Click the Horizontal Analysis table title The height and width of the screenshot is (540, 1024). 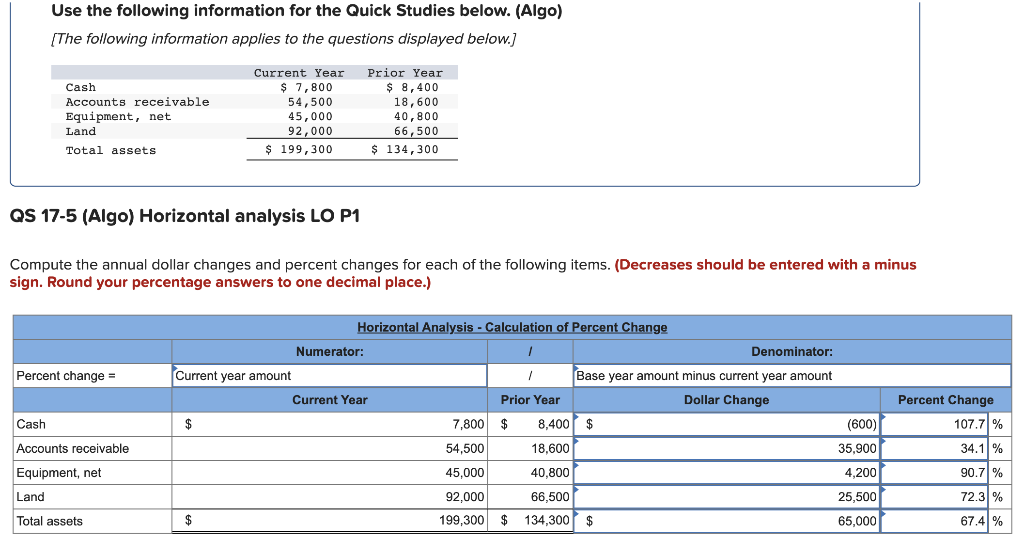512,327
